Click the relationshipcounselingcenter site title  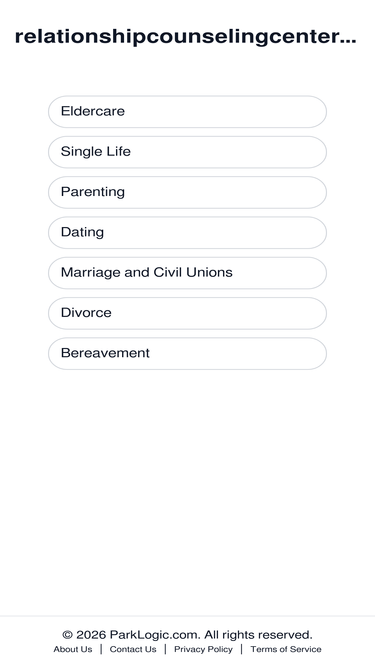(x=186, y=37)
